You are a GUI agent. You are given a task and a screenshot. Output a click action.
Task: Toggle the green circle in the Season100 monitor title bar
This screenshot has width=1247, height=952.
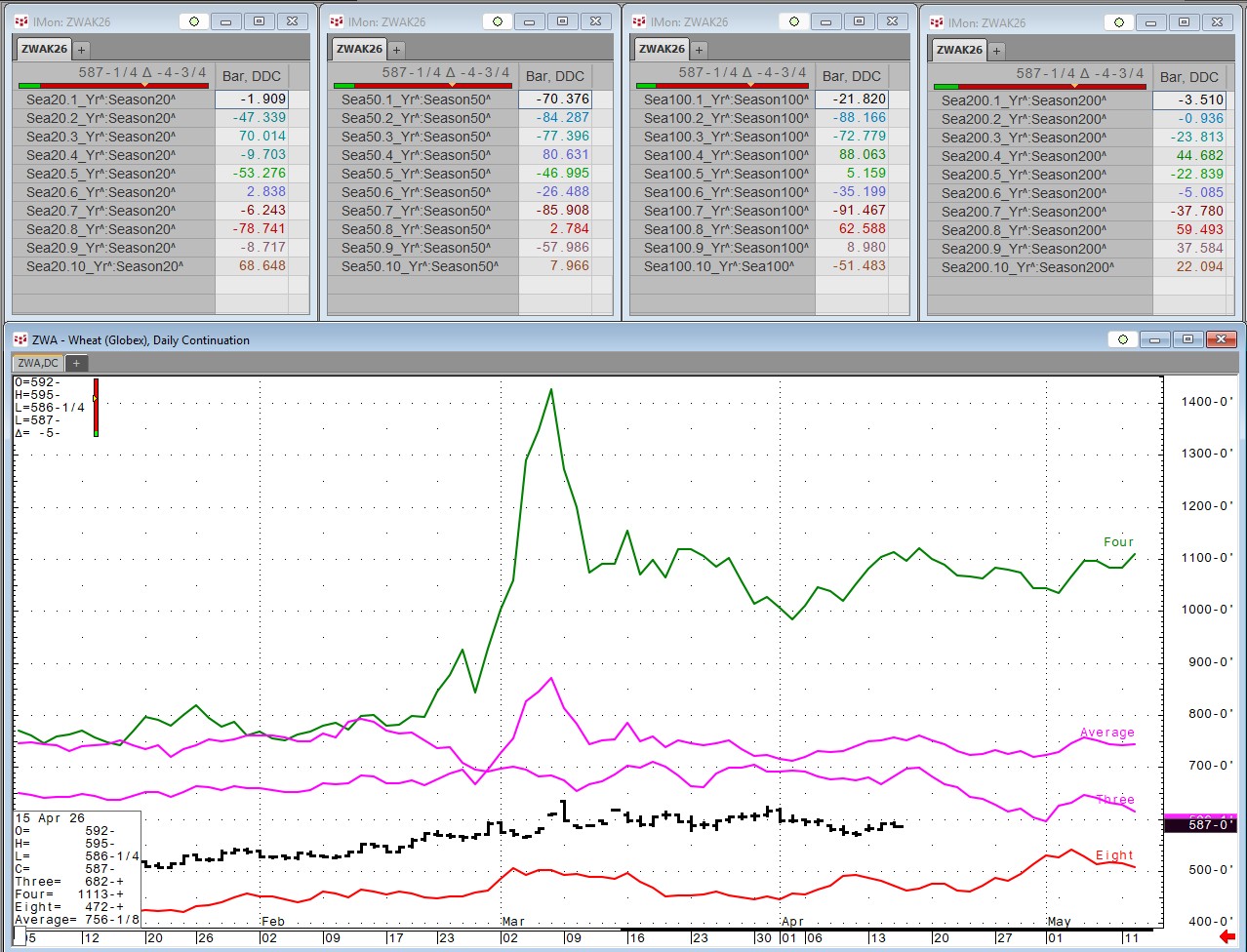click(x=794, y=21)
